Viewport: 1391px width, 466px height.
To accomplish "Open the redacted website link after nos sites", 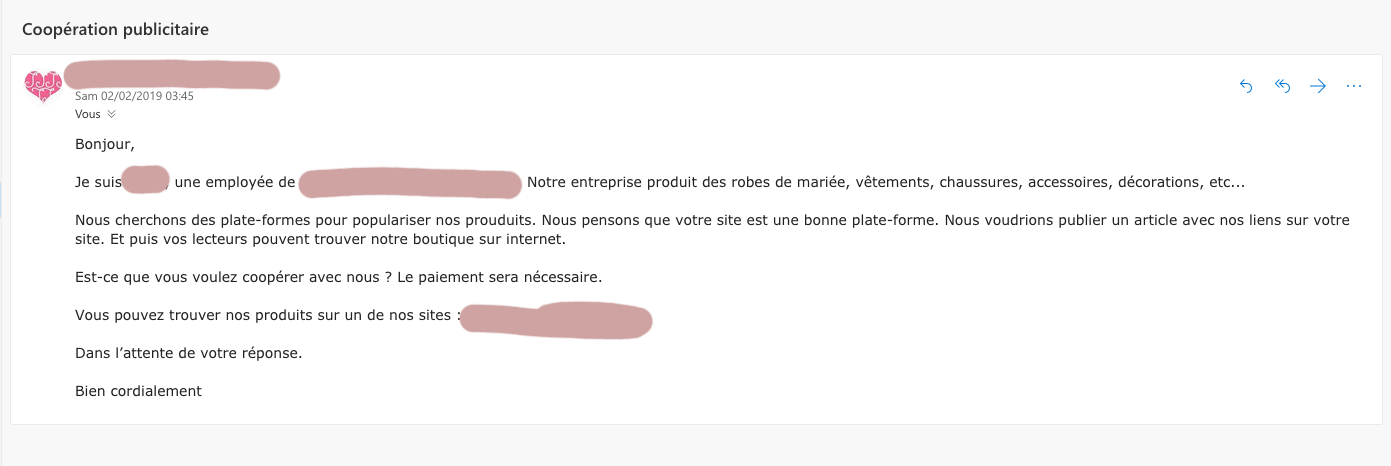I will [x=556, y=319].
